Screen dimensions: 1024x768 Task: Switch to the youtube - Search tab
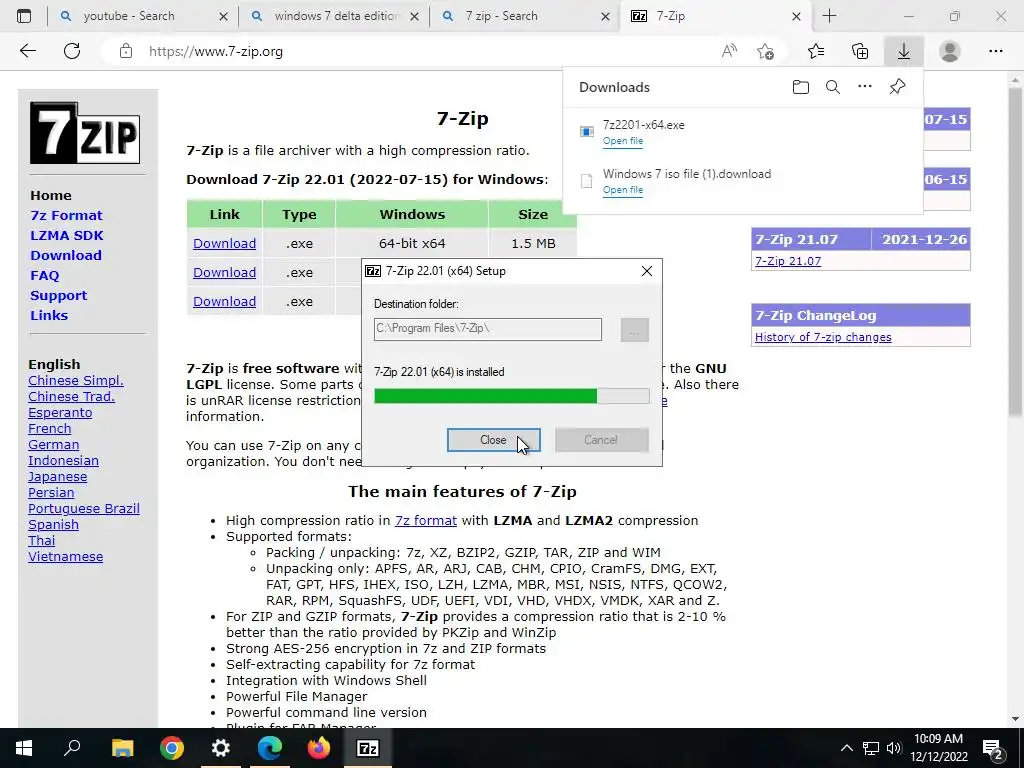129,16
